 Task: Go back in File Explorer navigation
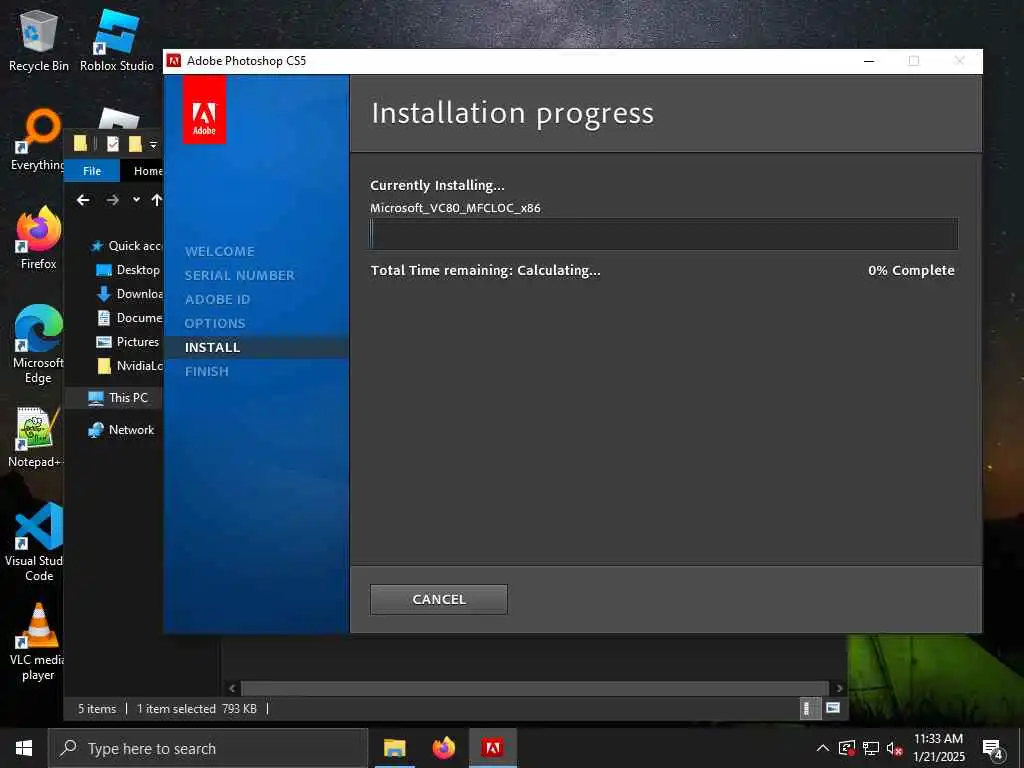[83, 200]
